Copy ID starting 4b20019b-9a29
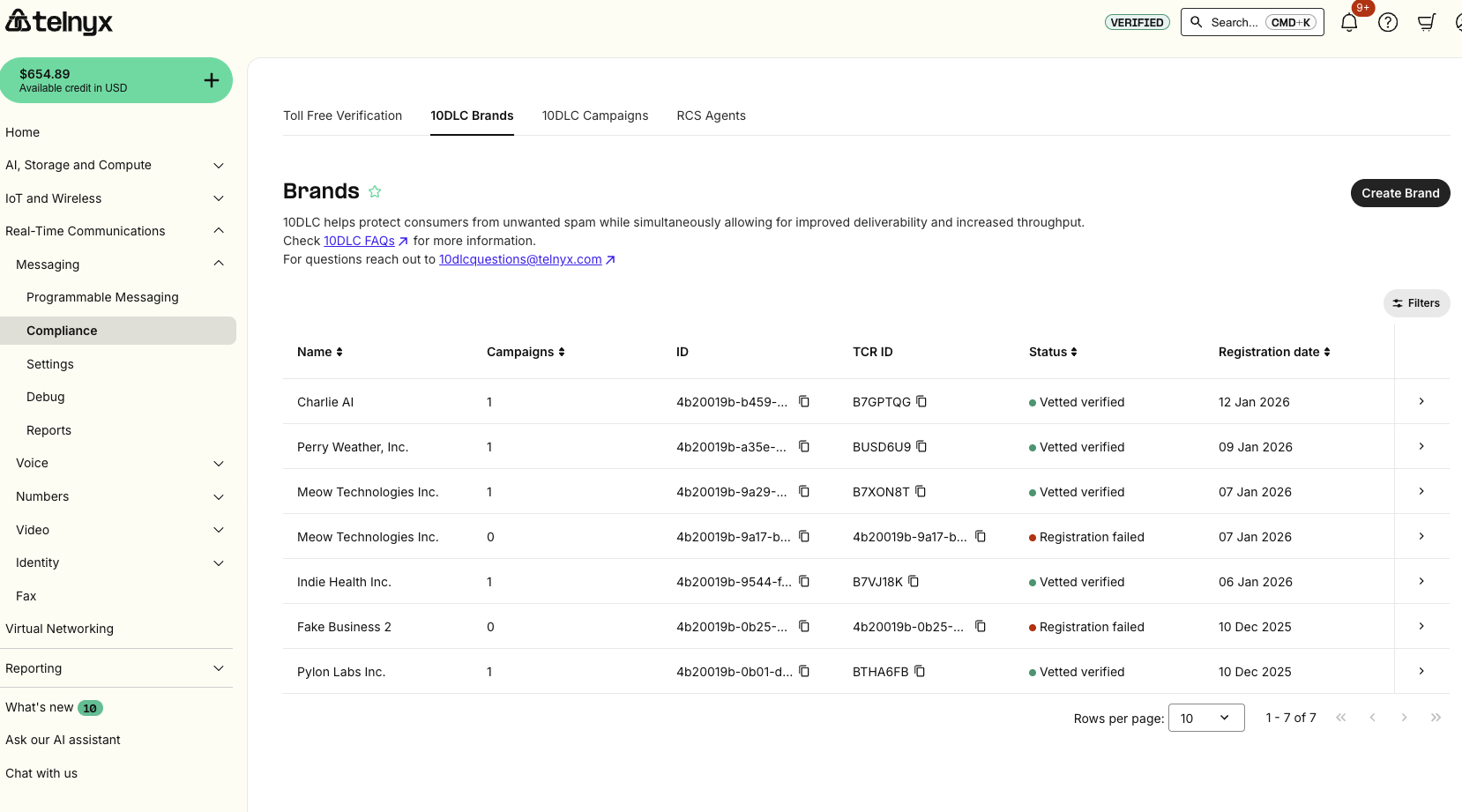 pos(804,491)
